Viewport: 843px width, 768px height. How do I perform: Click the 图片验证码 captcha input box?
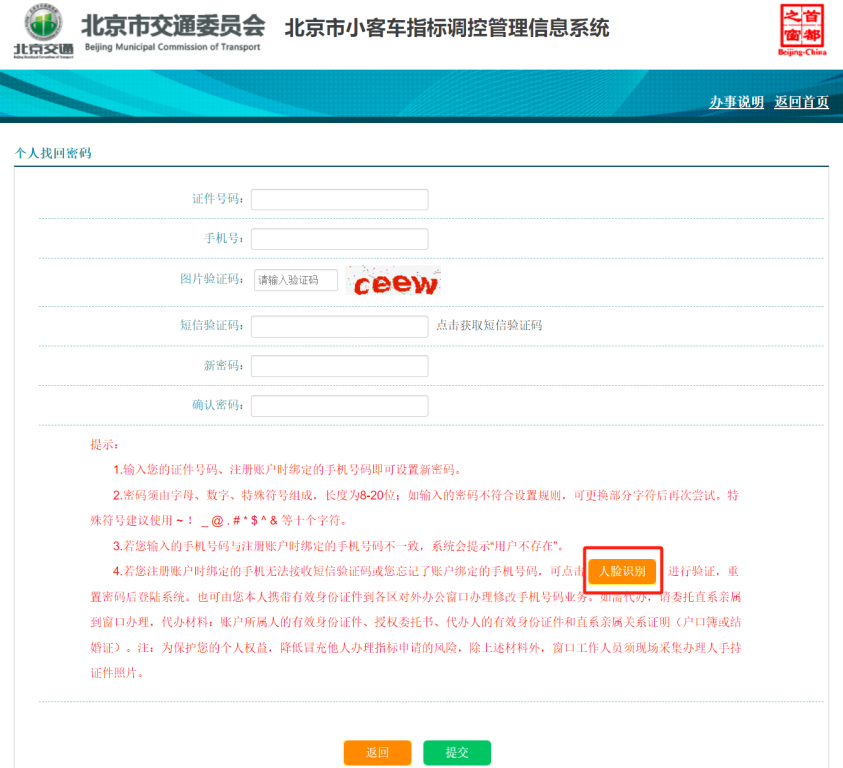295,280
